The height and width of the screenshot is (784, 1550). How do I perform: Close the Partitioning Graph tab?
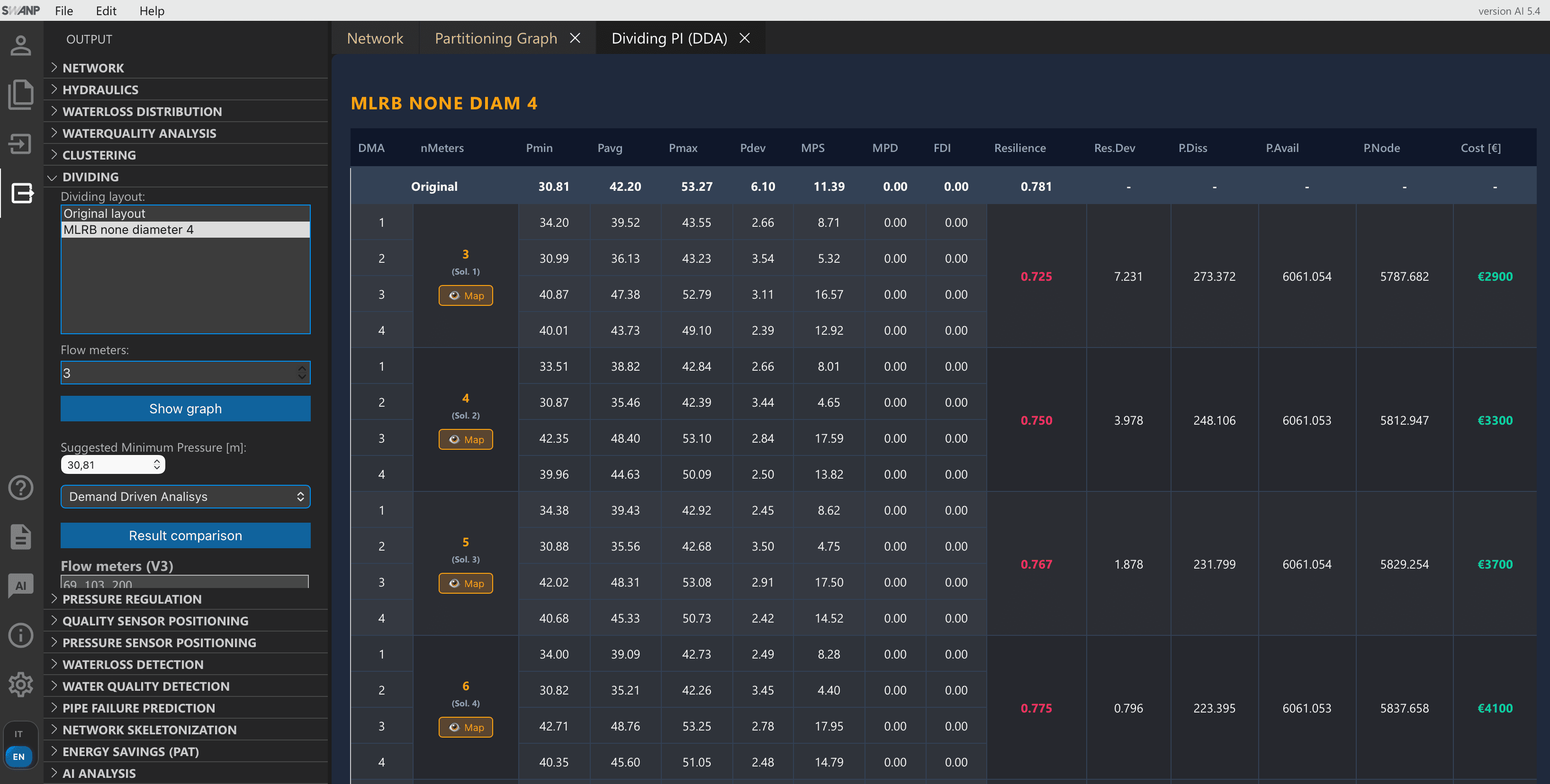pos(575,38)
